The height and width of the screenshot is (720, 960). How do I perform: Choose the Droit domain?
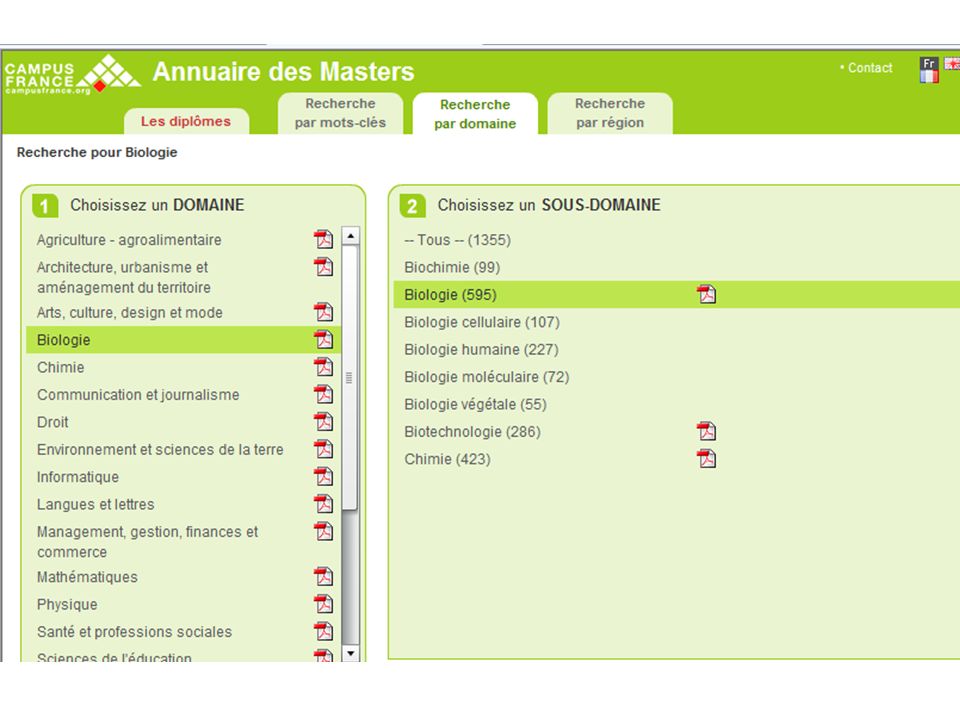pyautogui.click(x=53, y=422)
